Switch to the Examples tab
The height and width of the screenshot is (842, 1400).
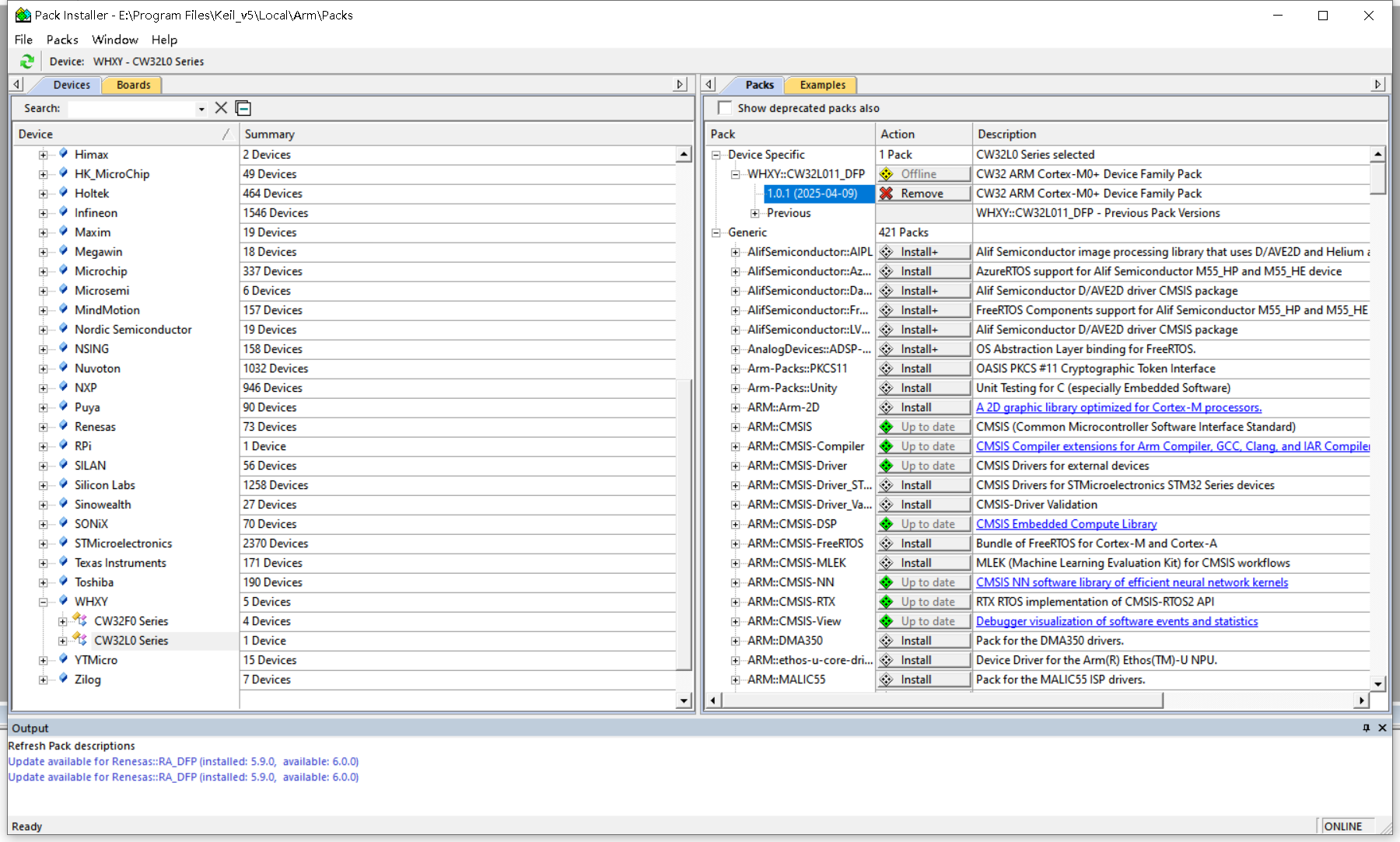coord(822,85)
